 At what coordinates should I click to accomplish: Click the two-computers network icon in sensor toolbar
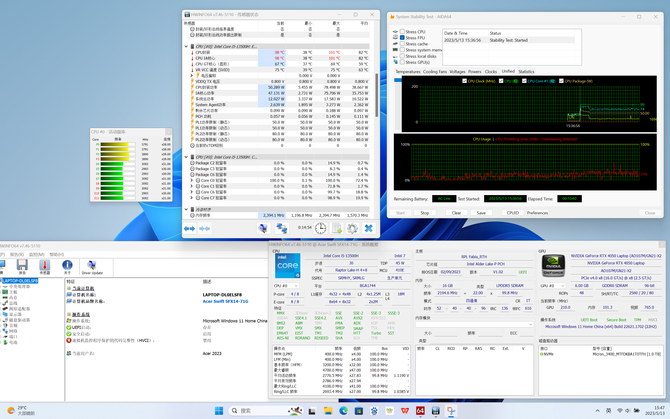pyautogui.click(x=282, y=229)
